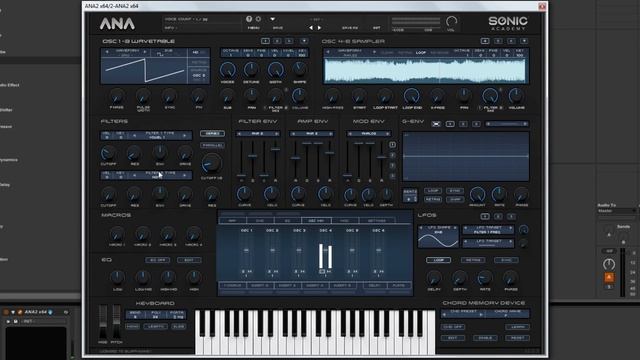640x360 pixels.
Task: Select oscillator 5 button in sampler section
Action: click(x=498, y=41)
